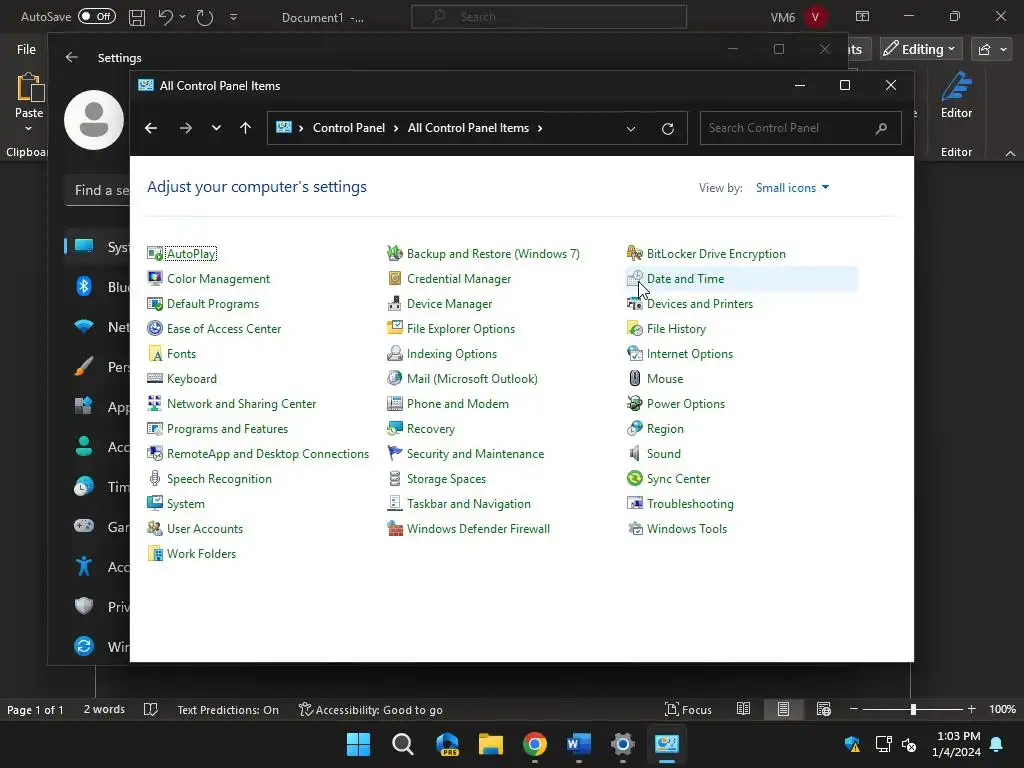Click RemoteApp and Desktop Connections link
The height and width of the screenshot is (768, 1024).
tap(268, 453)
